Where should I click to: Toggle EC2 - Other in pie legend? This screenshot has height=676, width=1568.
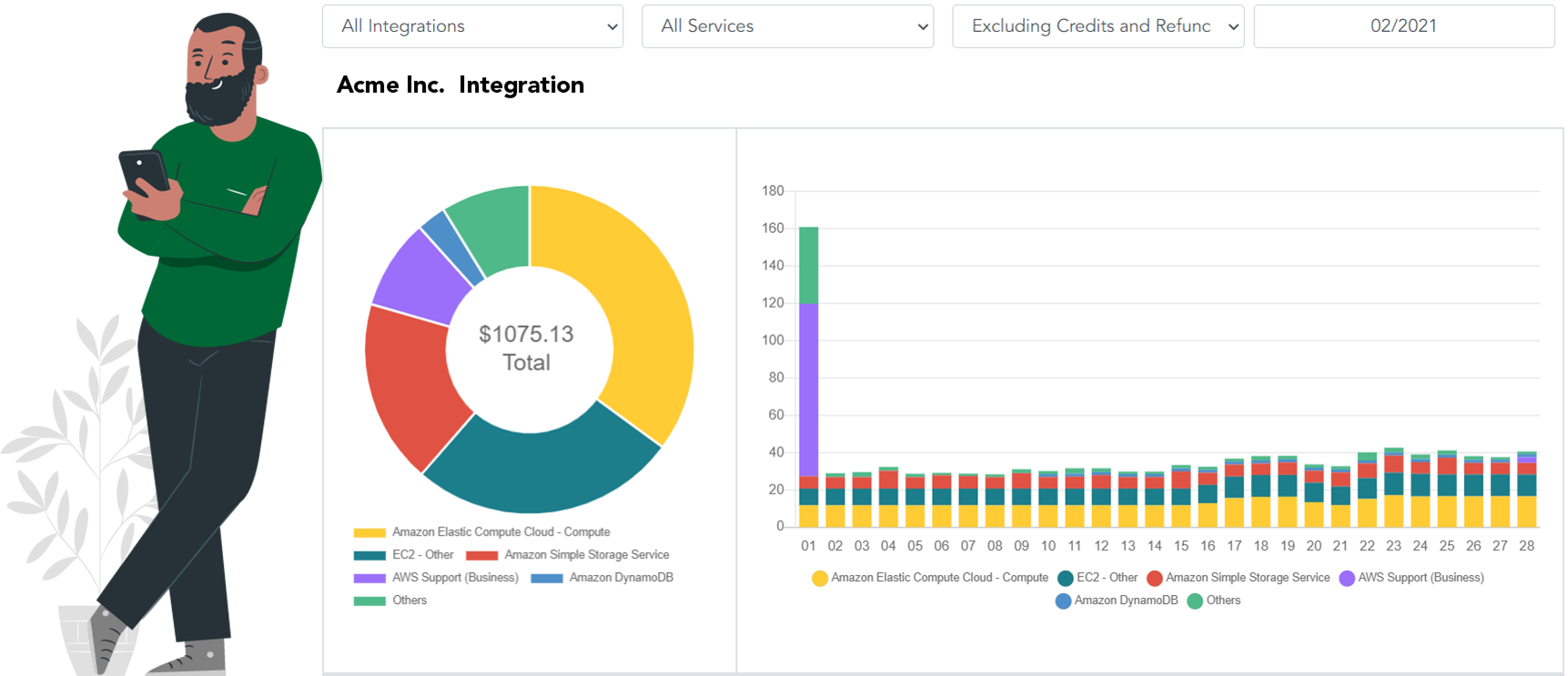[422, 555]
